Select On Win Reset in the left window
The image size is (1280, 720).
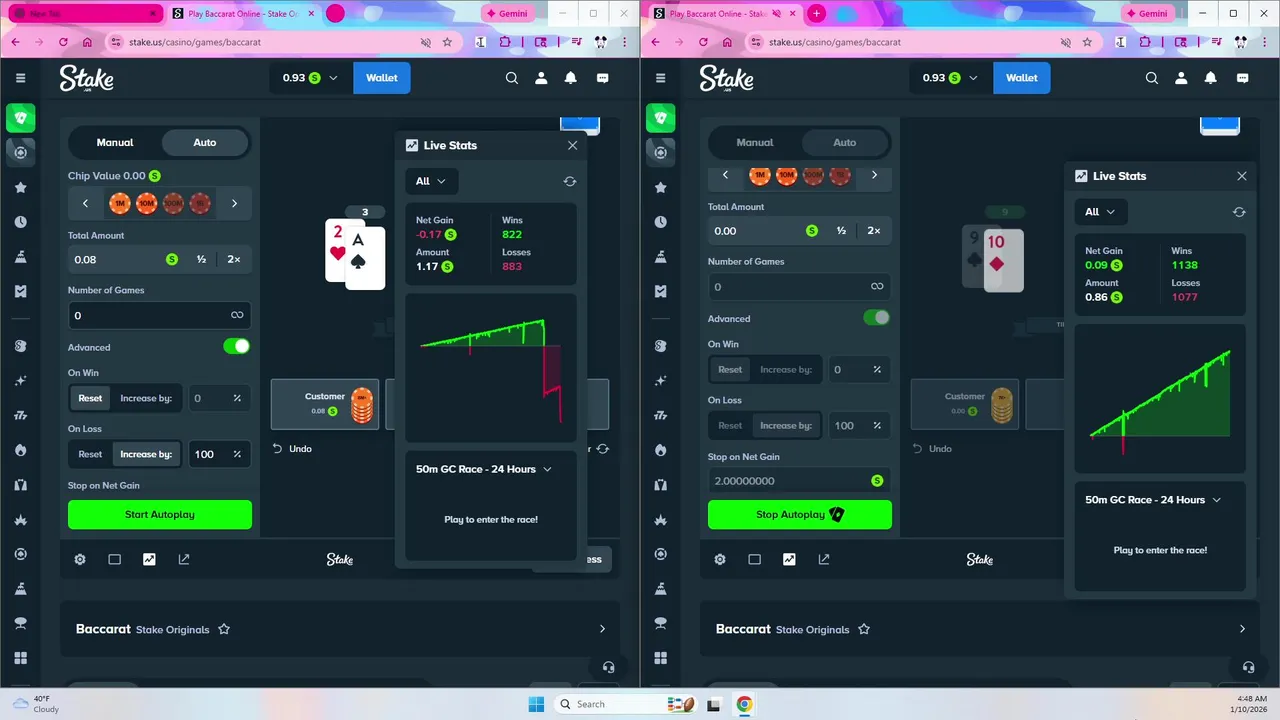[90, 398]
